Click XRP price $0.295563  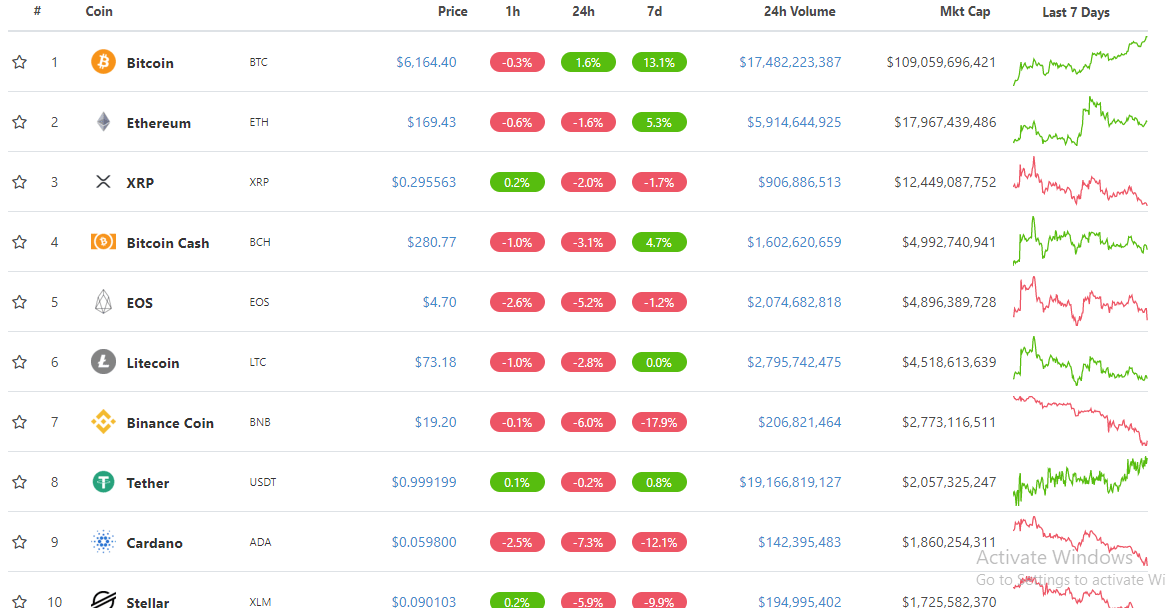[x=424, y=182]
